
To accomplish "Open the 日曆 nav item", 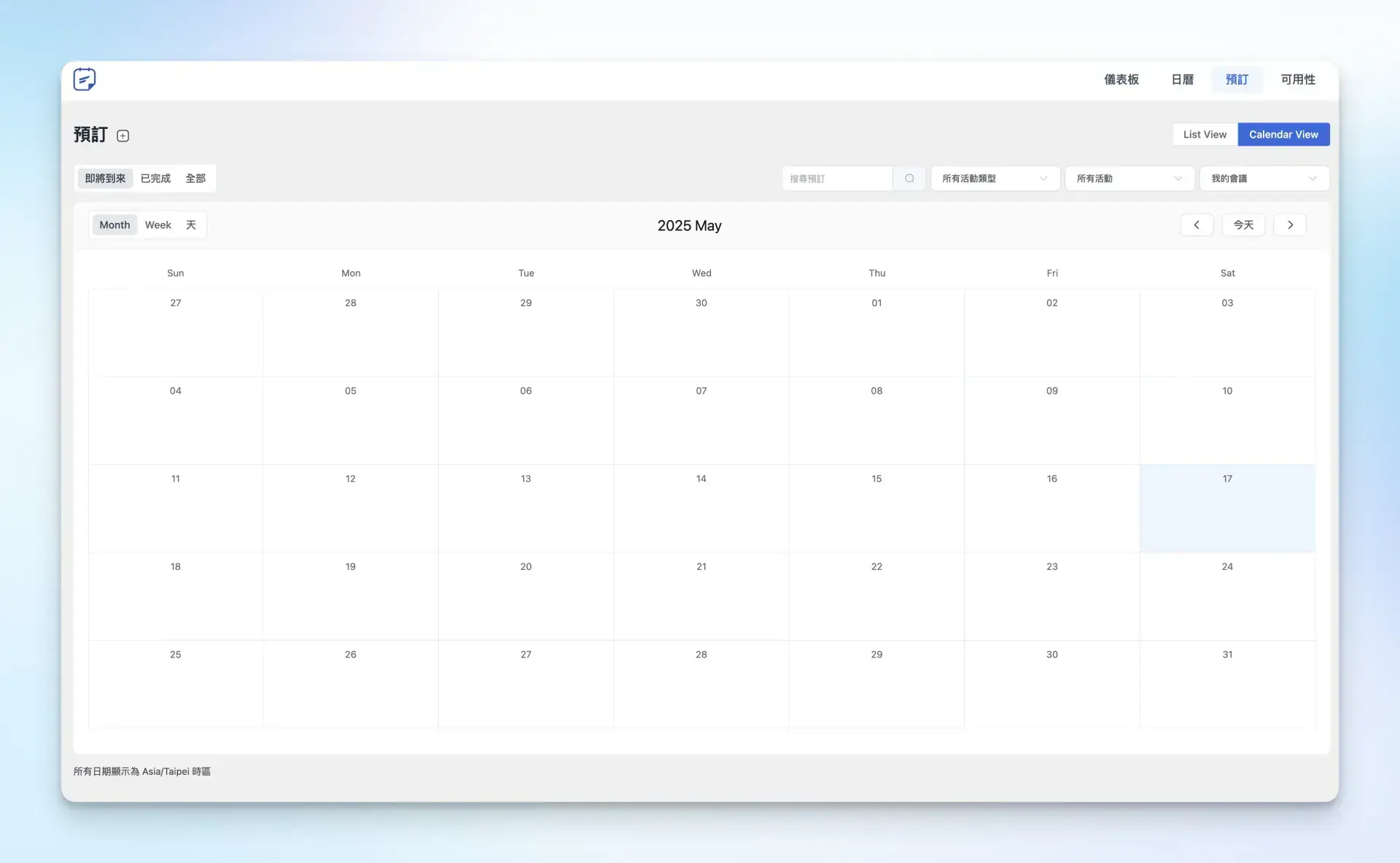I will point(1182,79).
